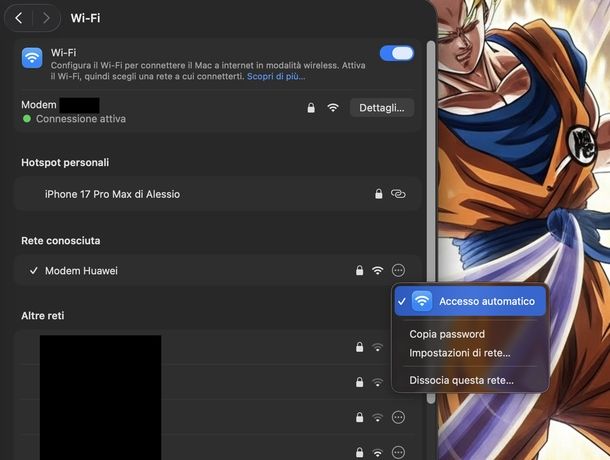
Task: Click the Wi-Fi signal icon in the Modem Huawei row
Action: pos(377,270)
